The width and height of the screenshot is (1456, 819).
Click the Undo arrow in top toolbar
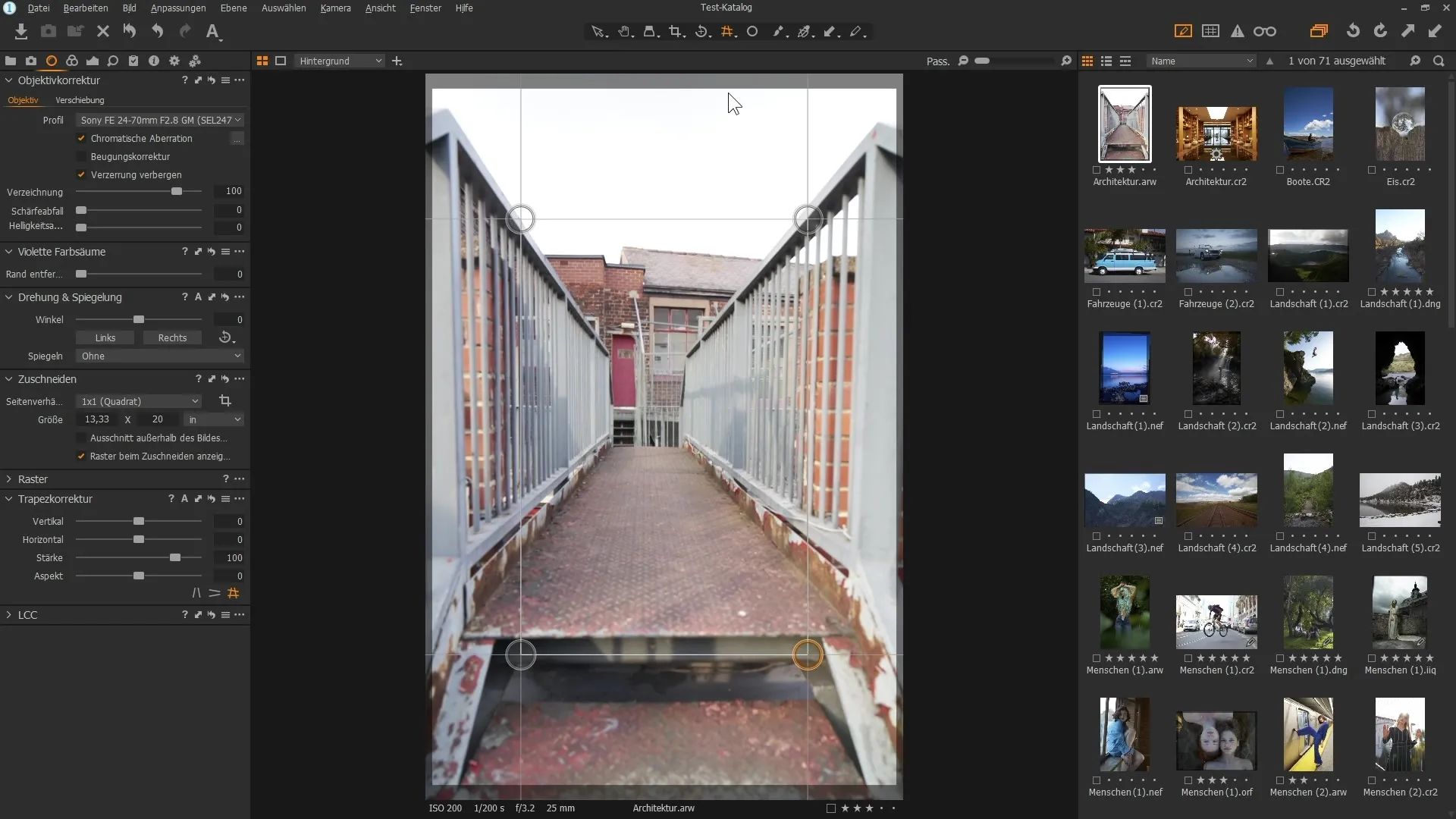click(x=157, y=31)
